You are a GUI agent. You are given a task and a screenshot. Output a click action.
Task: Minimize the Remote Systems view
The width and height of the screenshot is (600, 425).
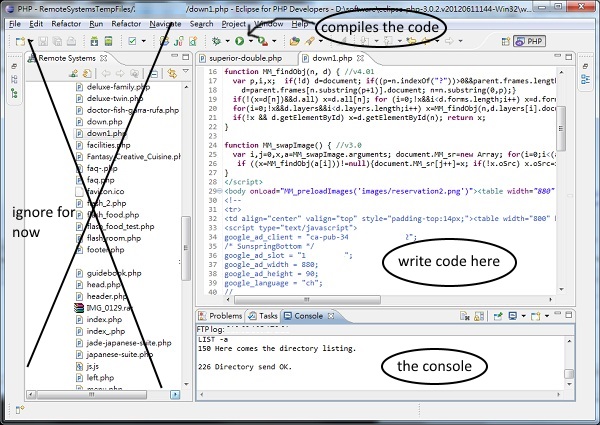(174, 56)
